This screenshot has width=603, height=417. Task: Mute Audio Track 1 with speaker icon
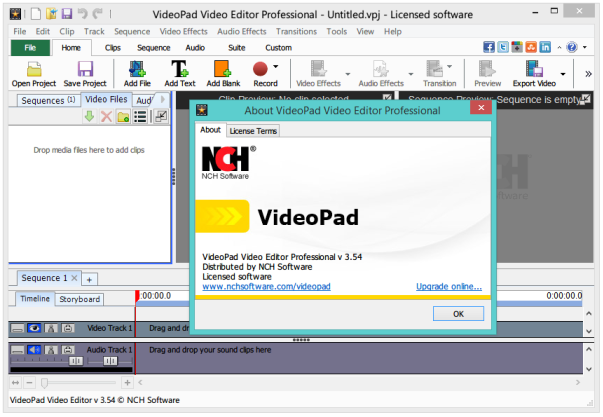(34, 350)
